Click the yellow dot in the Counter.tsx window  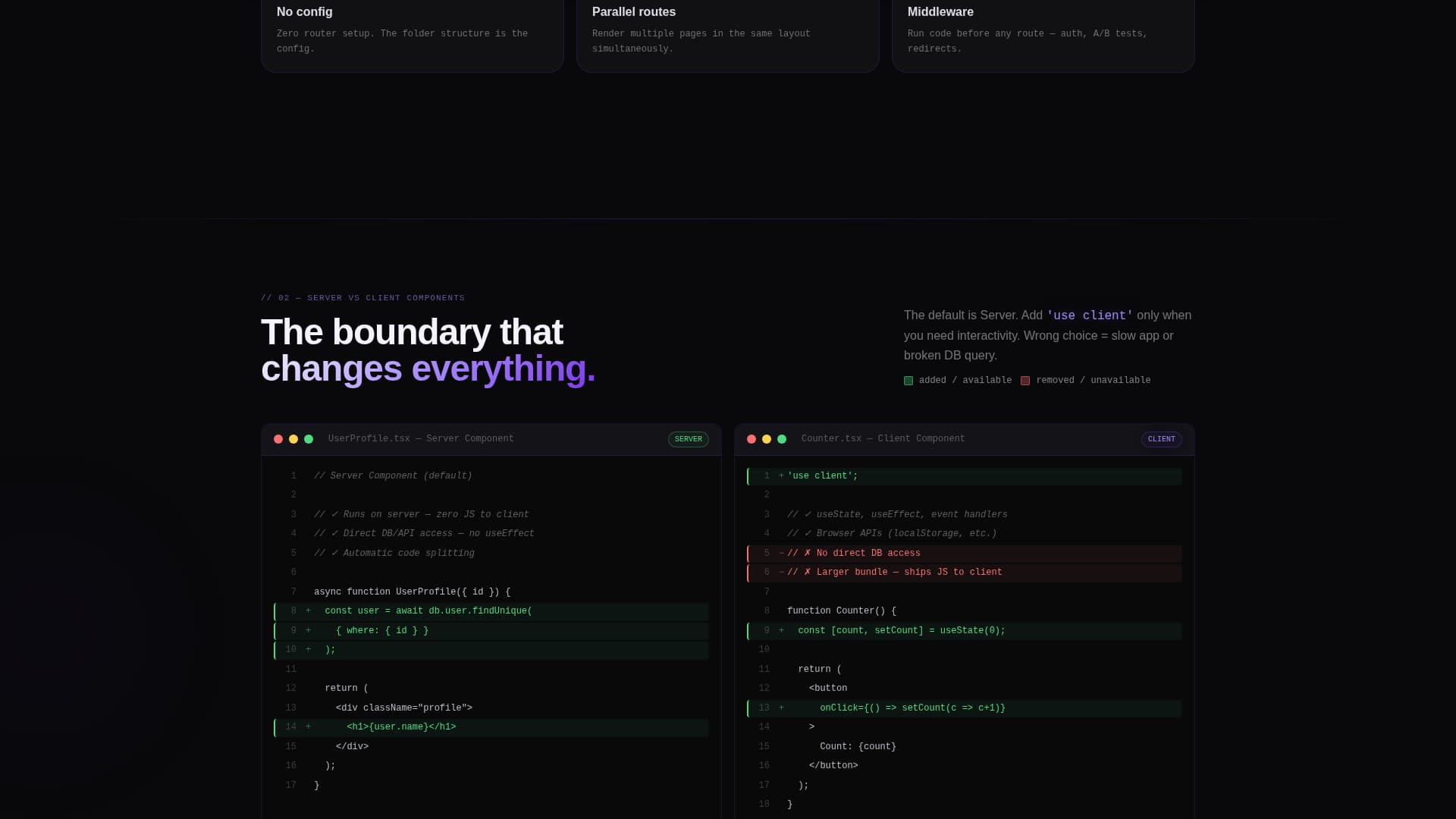767,439
